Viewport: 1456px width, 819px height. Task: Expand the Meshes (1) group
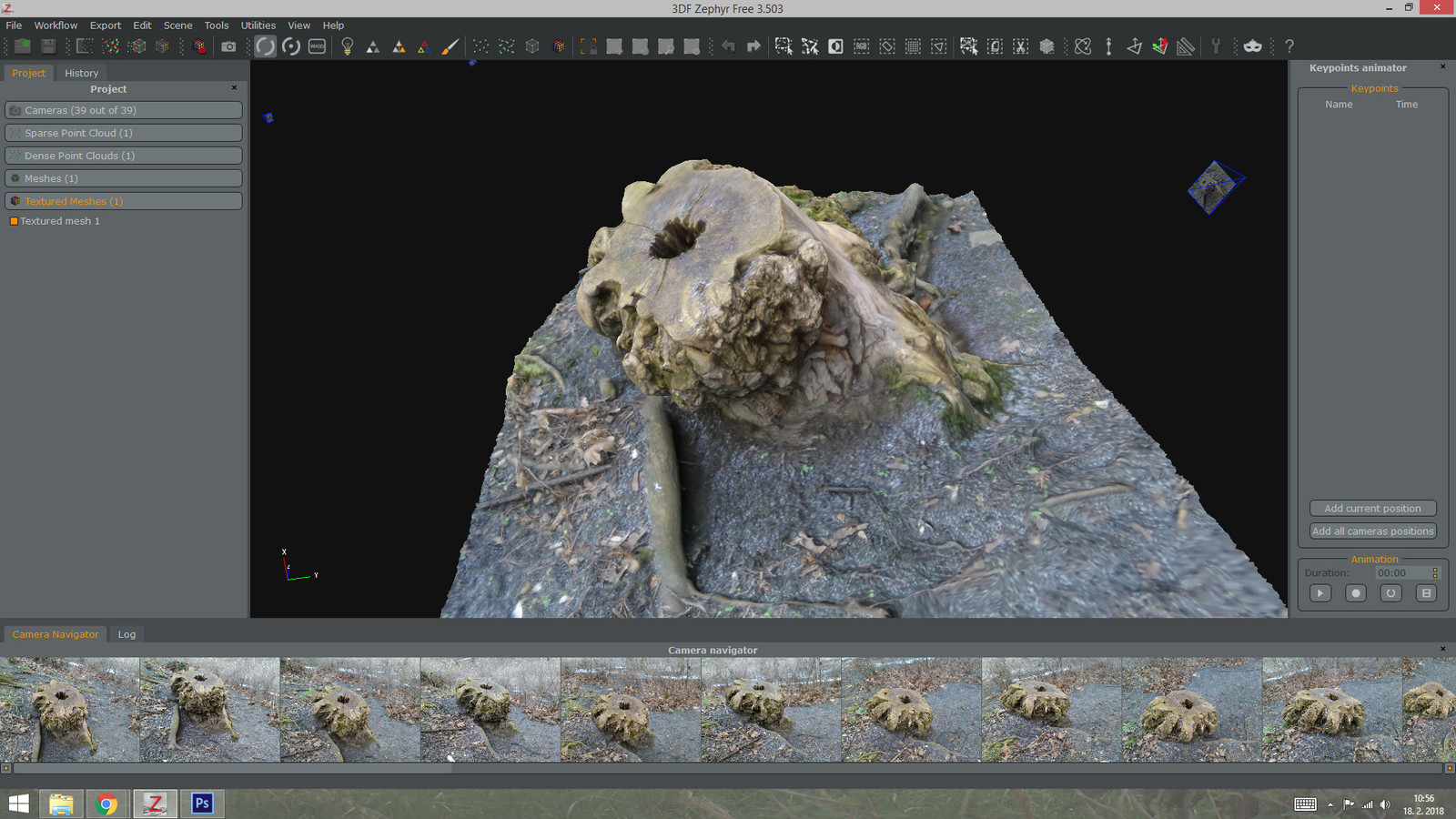(x=123, y=177)
